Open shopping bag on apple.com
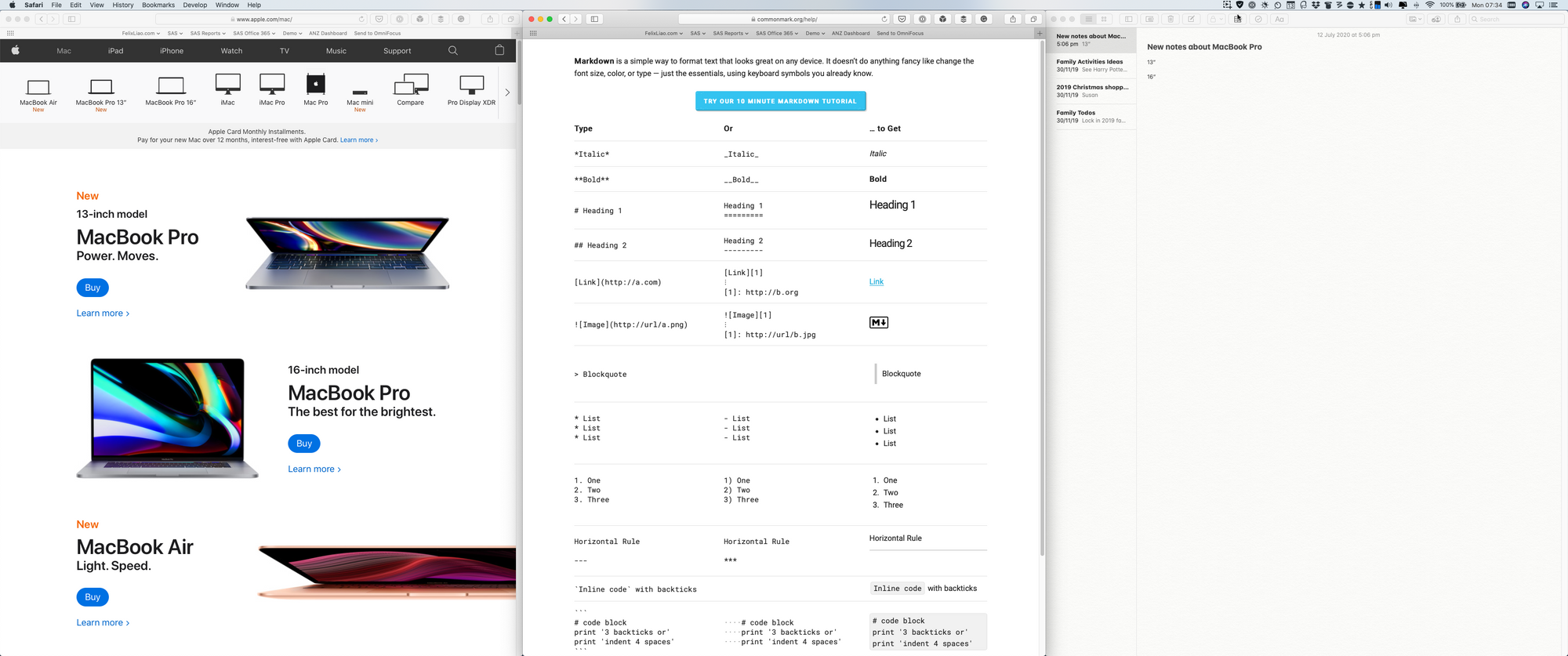The height and width of the screenshot is (656, 1568). (x=499, y=50)
